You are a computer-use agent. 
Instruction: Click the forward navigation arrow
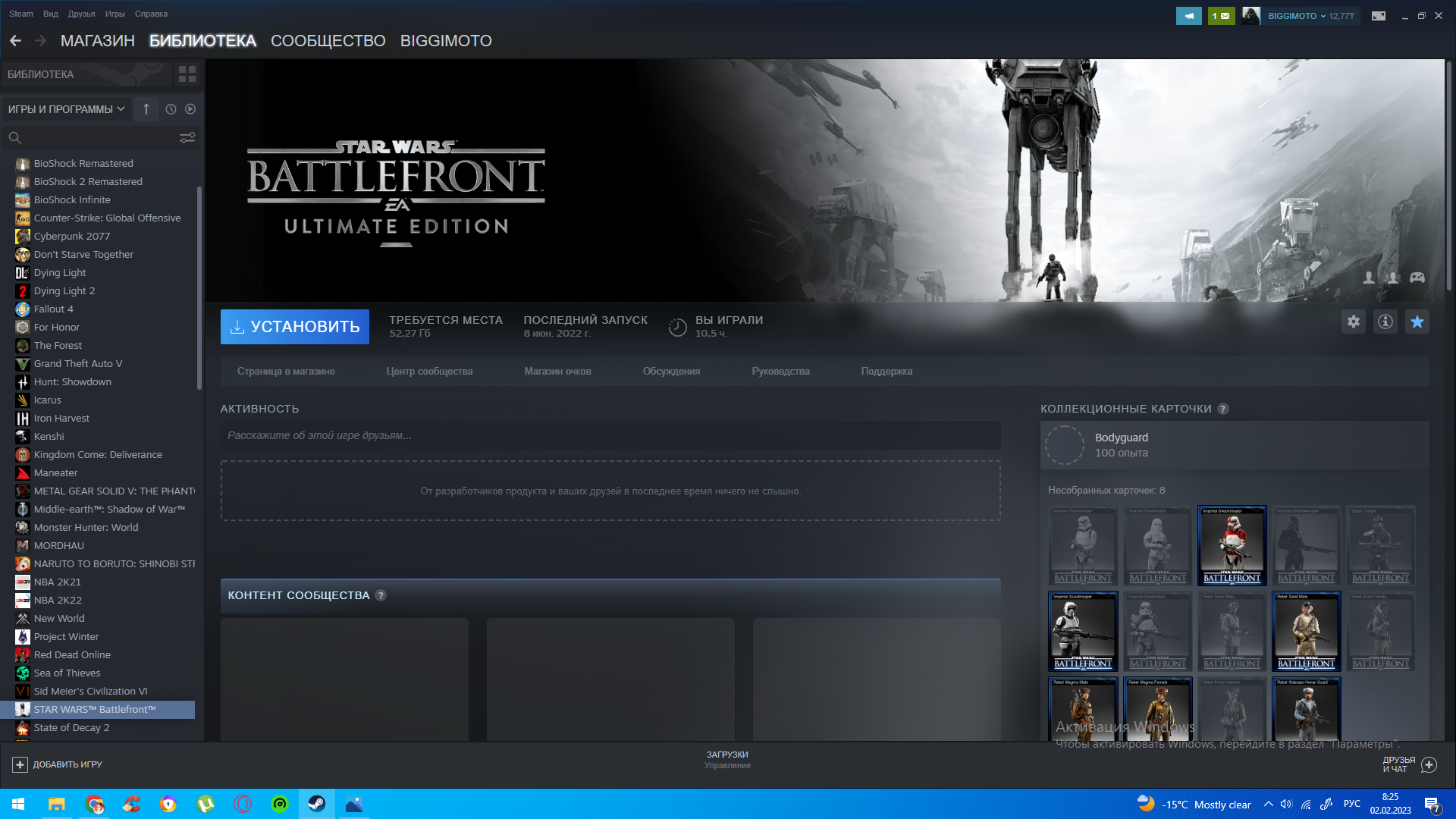point(41,41)
